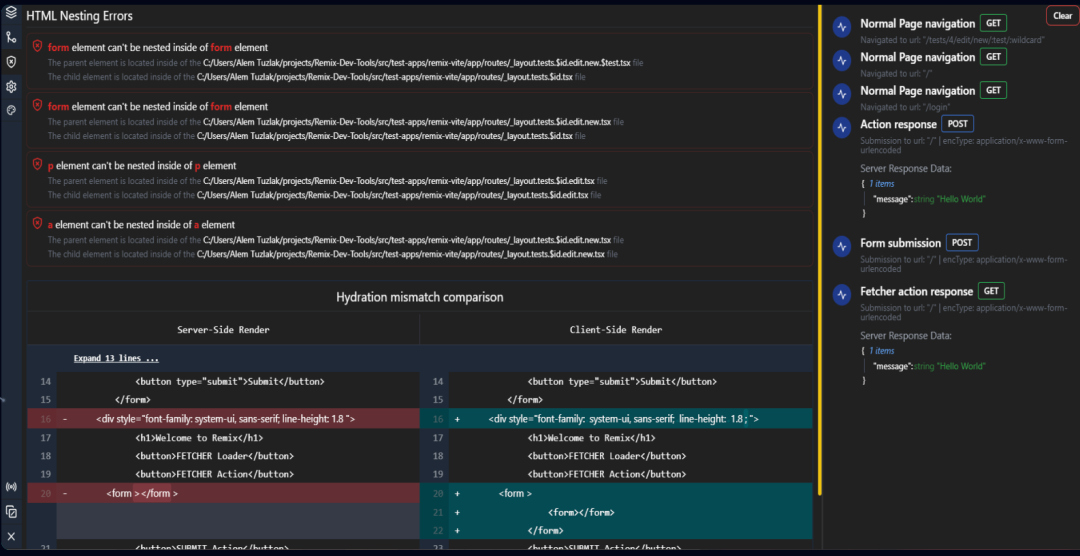The height and width of the screenshot is (556, 1080).
Task: Click GET badge next to Fetcher action response
Action: click(991, 291)
